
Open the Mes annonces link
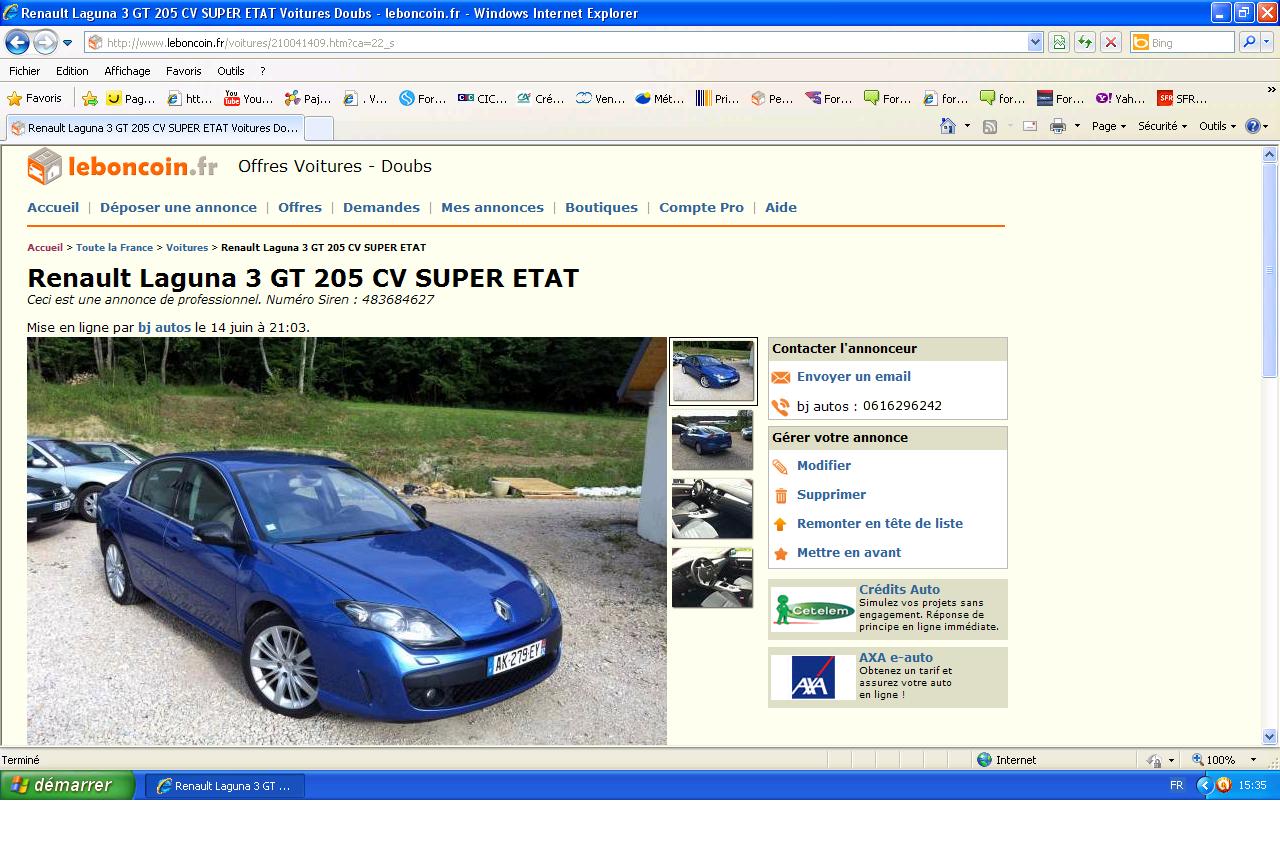pyautogui.click(x=492, y=207)
